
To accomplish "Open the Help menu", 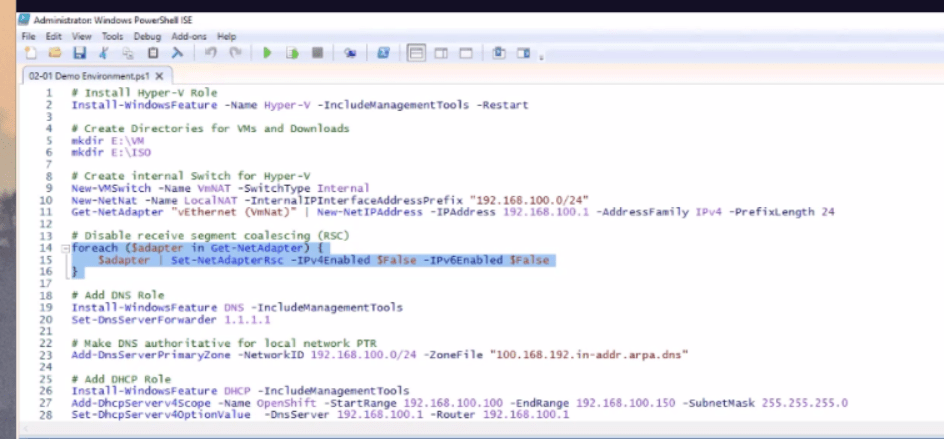I will pyautogui.click(x=226, y=36).
